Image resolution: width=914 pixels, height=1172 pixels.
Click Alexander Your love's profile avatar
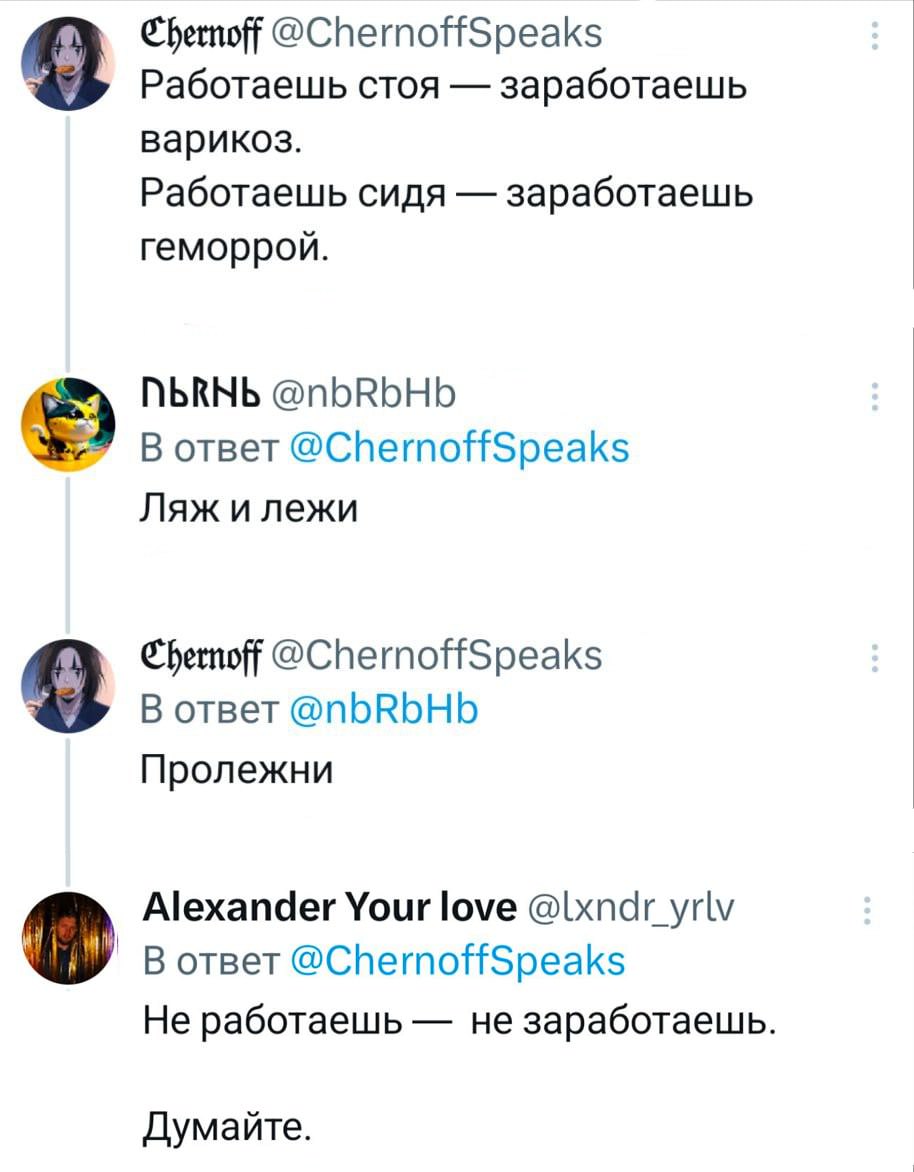pyautogui.click(x=67, y=939)
